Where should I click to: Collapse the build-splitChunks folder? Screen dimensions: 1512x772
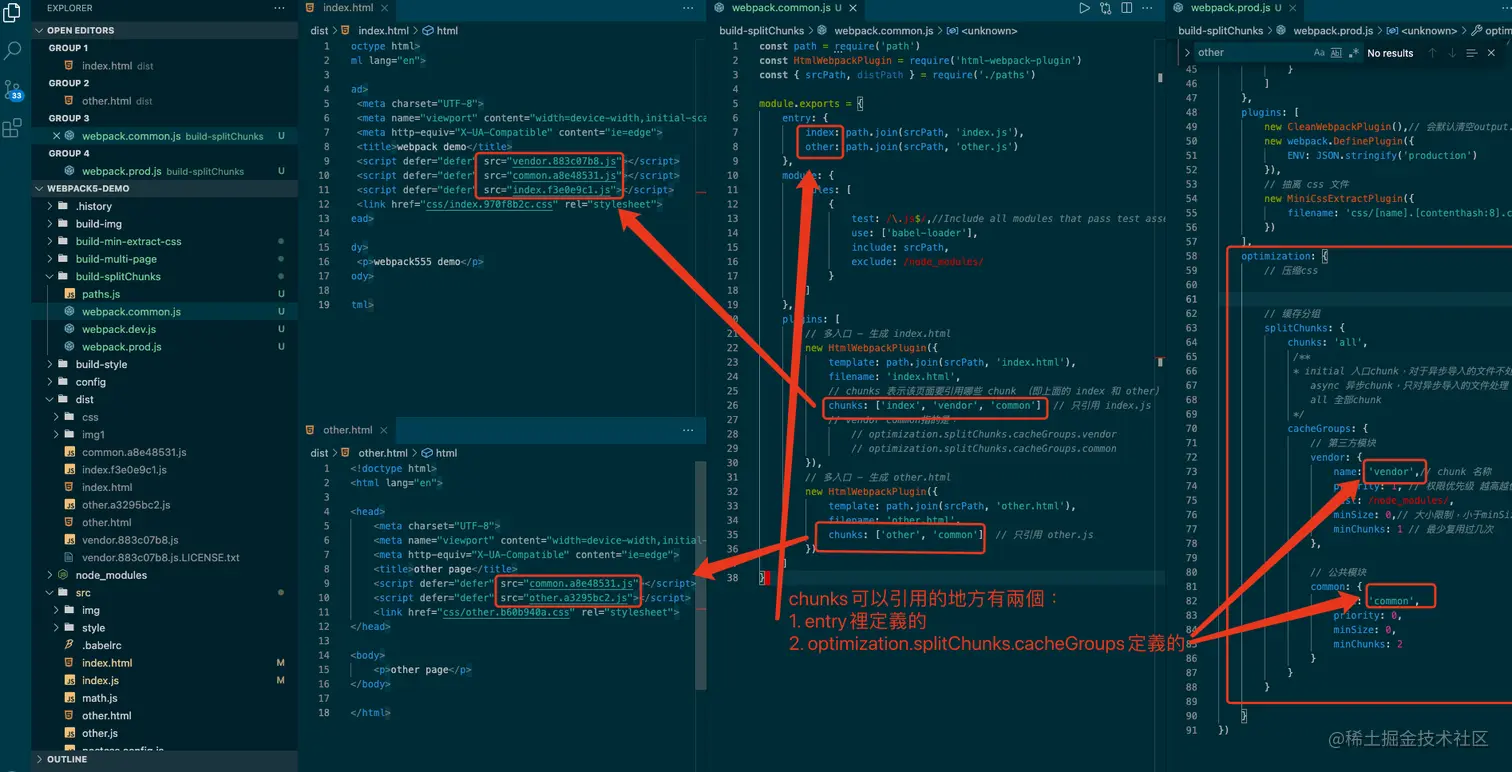pos(165,276)
